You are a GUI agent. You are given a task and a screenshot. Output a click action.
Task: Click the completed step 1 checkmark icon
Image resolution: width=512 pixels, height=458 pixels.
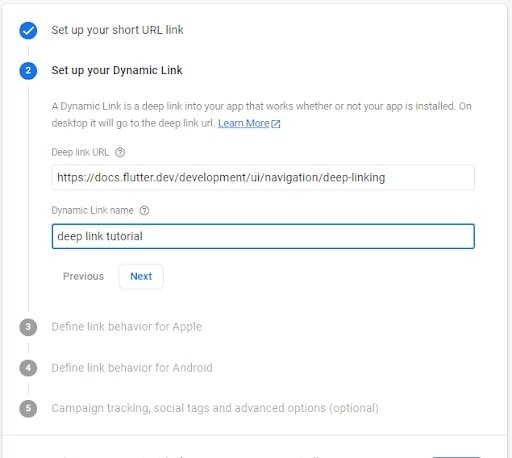tap(28, 31)
